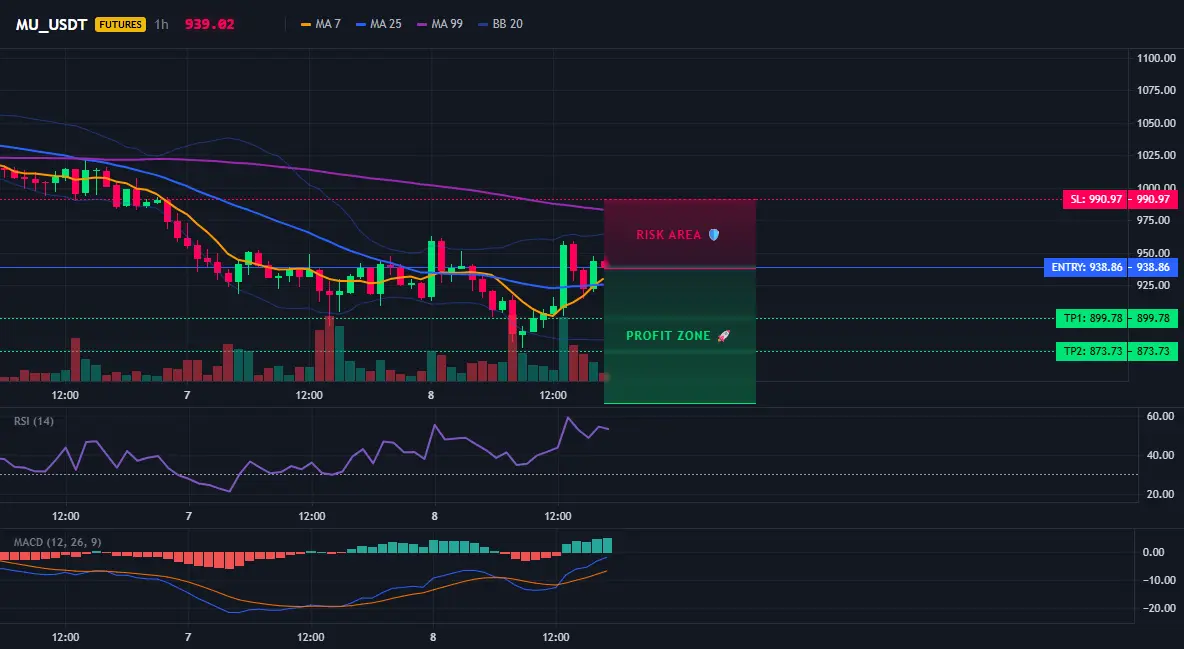Image resolution: width=1184 pixels, height=649 pixels.
Task: Select the 1h timeframe label
Action: coord(162,24)
